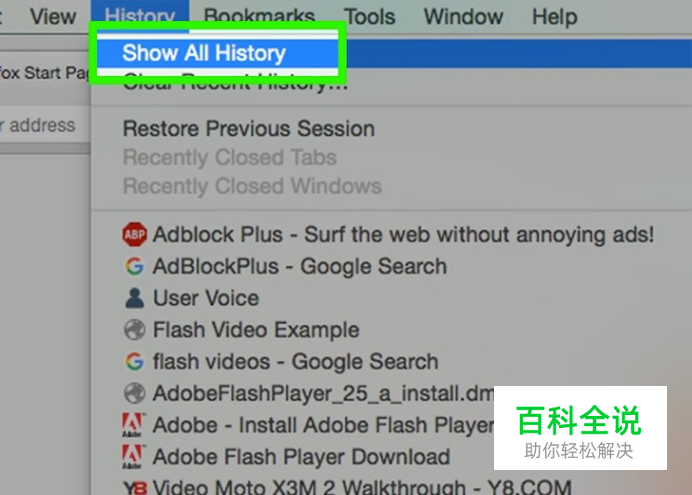Open the Bookmarks menu
Viewport: 692px width, 495px height.
click(259, 17)
